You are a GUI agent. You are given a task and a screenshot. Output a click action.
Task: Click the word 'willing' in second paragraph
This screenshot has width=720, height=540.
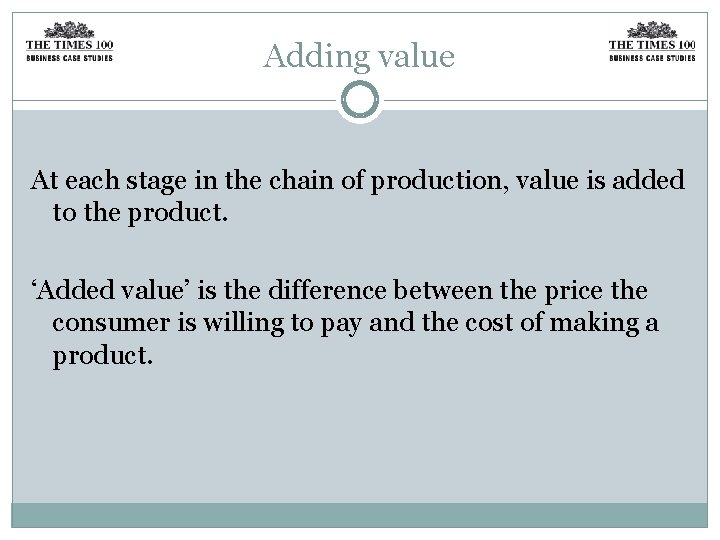click(244, 324)
